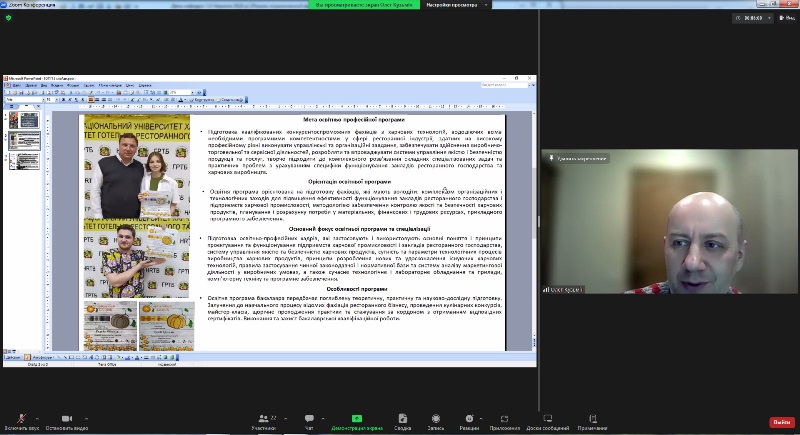Open Настройки просмотра view options dropdown
The height and width of the screenshot is (435, 800).
(x=454, y=4)
